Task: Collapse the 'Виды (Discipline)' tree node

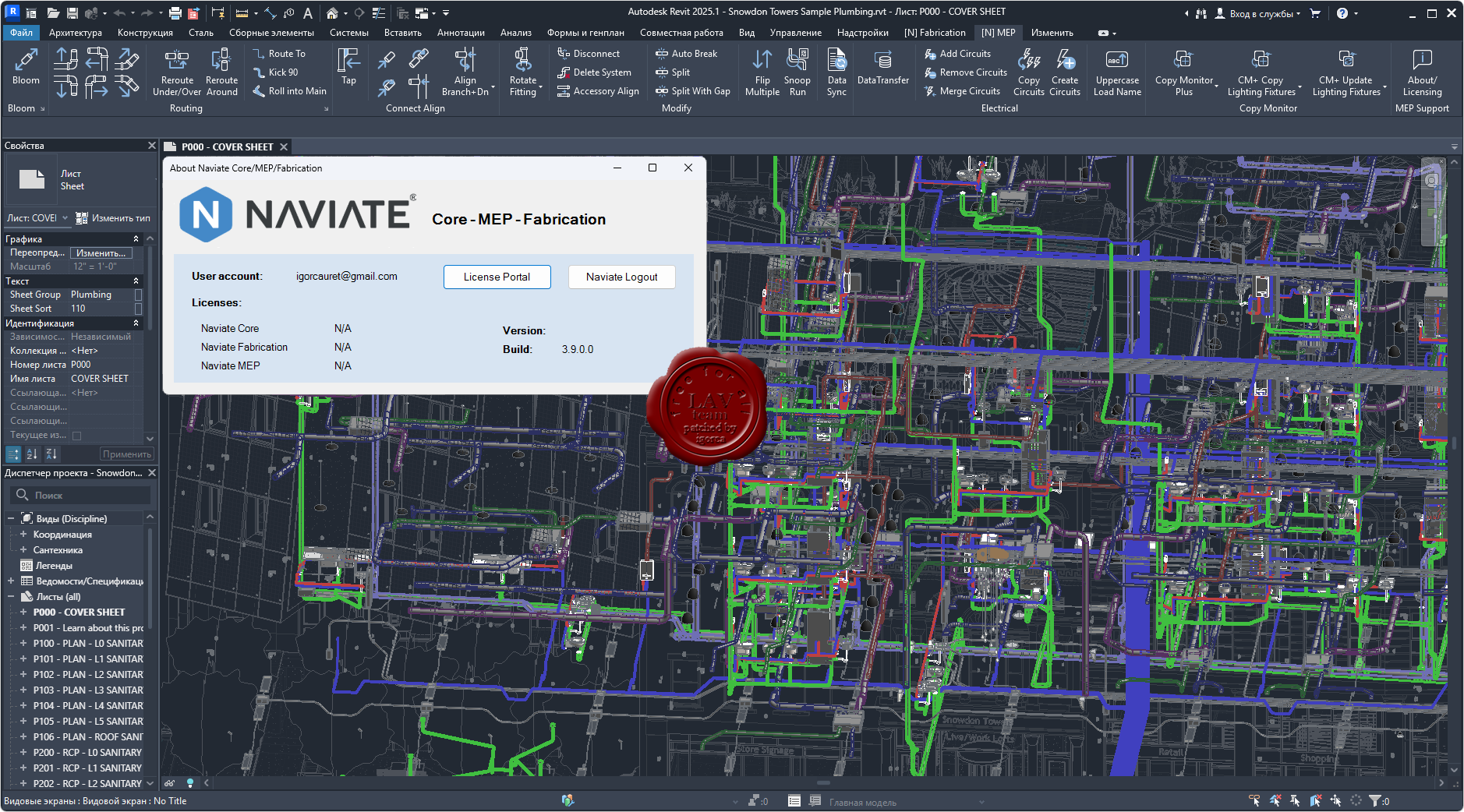Action: click(11, 518)
